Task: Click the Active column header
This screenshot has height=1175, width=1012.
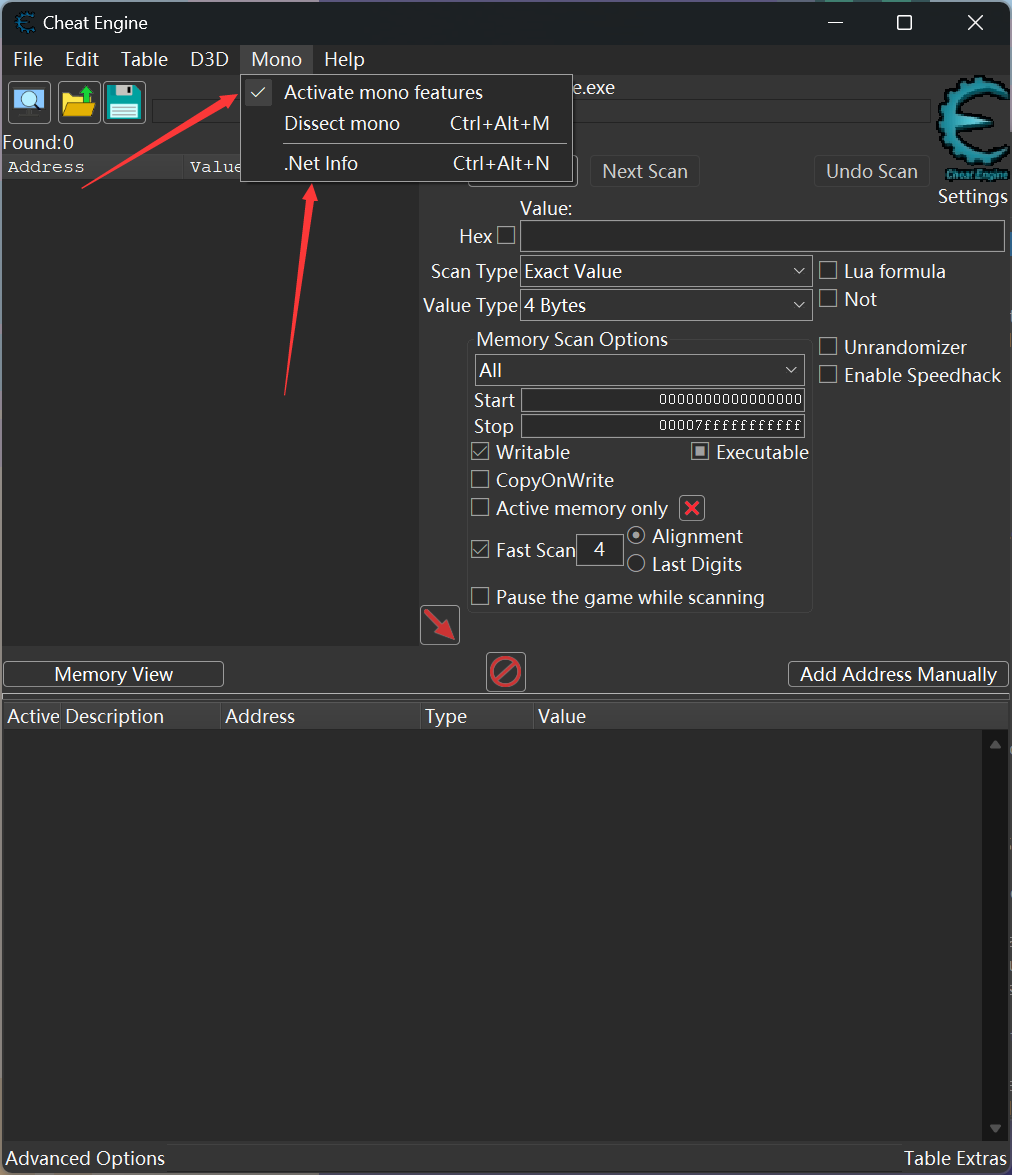Action: tap(33, 716)
